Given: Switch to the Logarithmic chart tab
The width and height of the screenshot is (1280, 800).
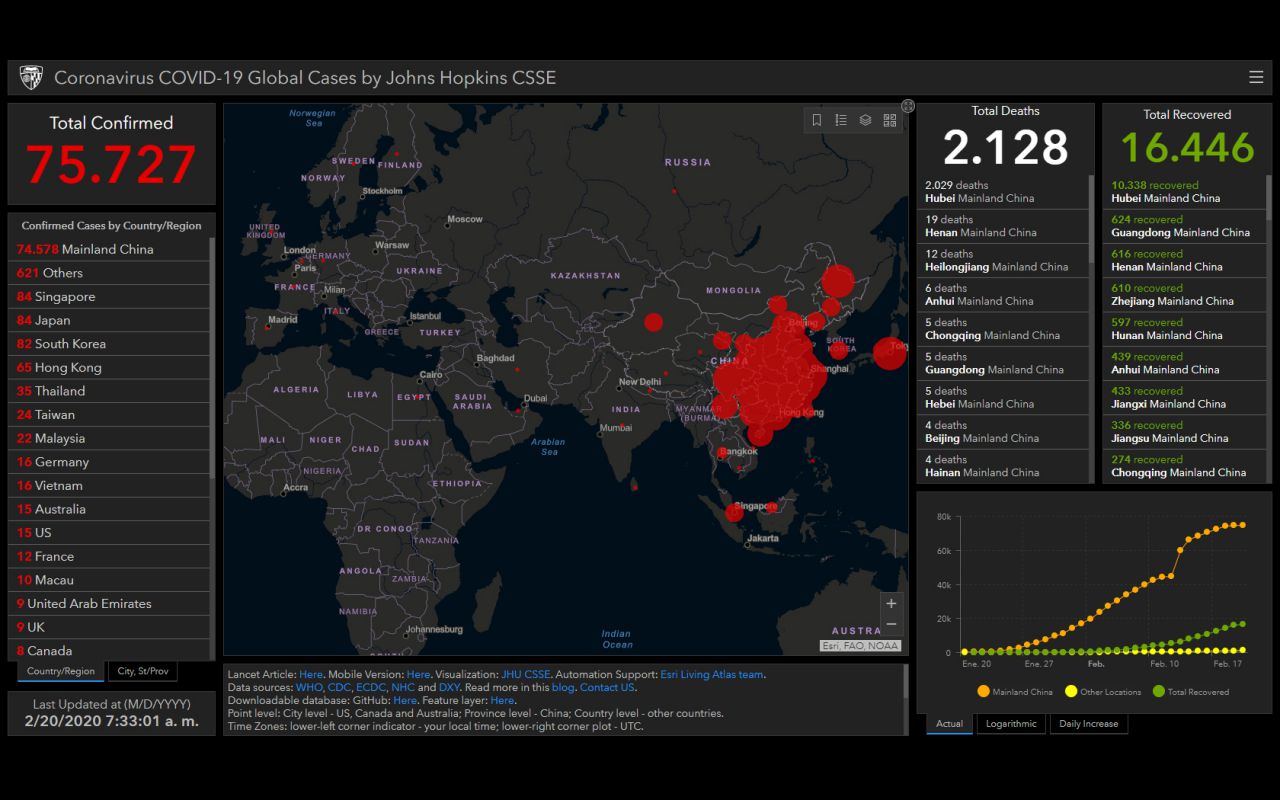Looking at the screenshot, I should pos(1010,724).
